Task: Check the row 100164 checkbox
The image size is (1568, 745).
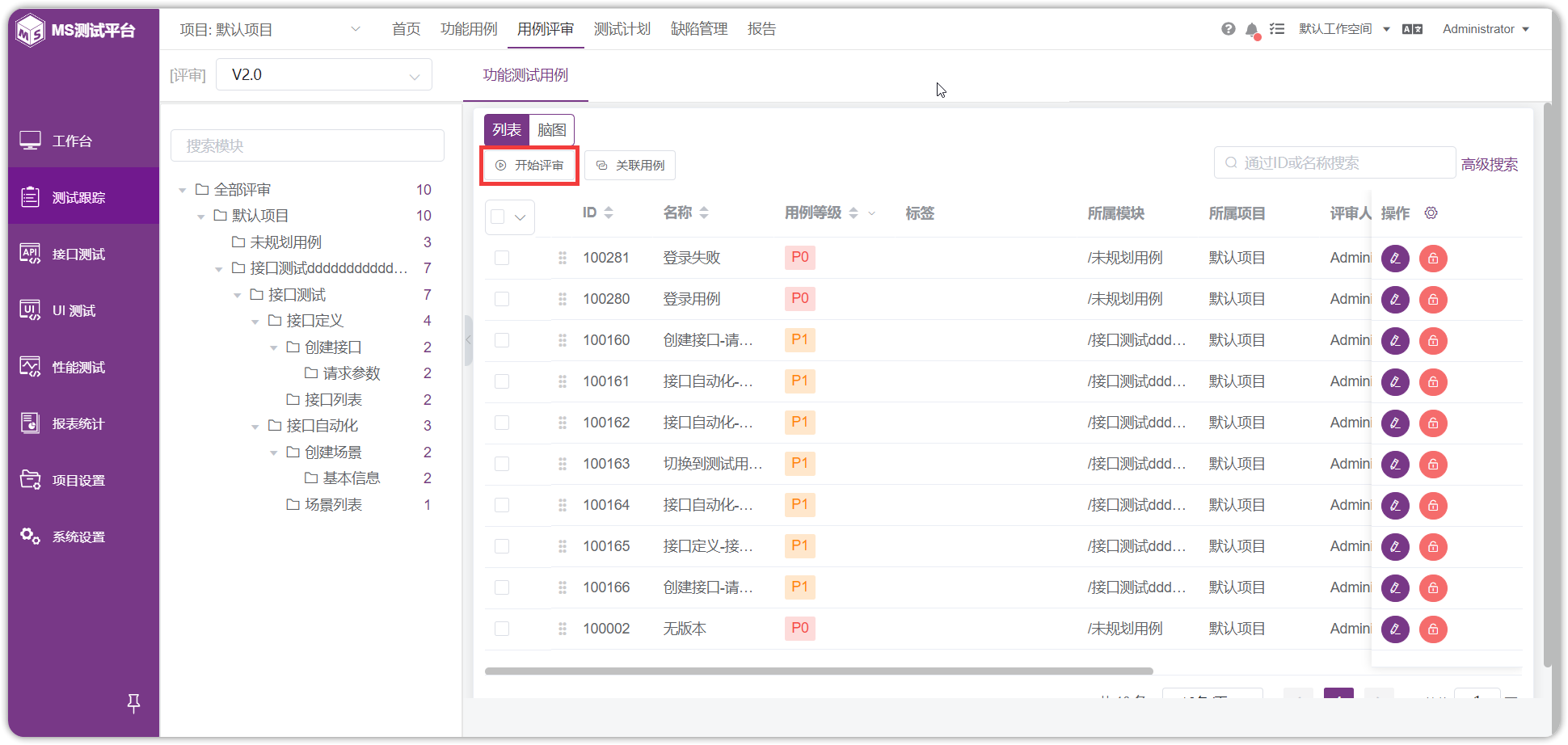Action: [502, 505]
